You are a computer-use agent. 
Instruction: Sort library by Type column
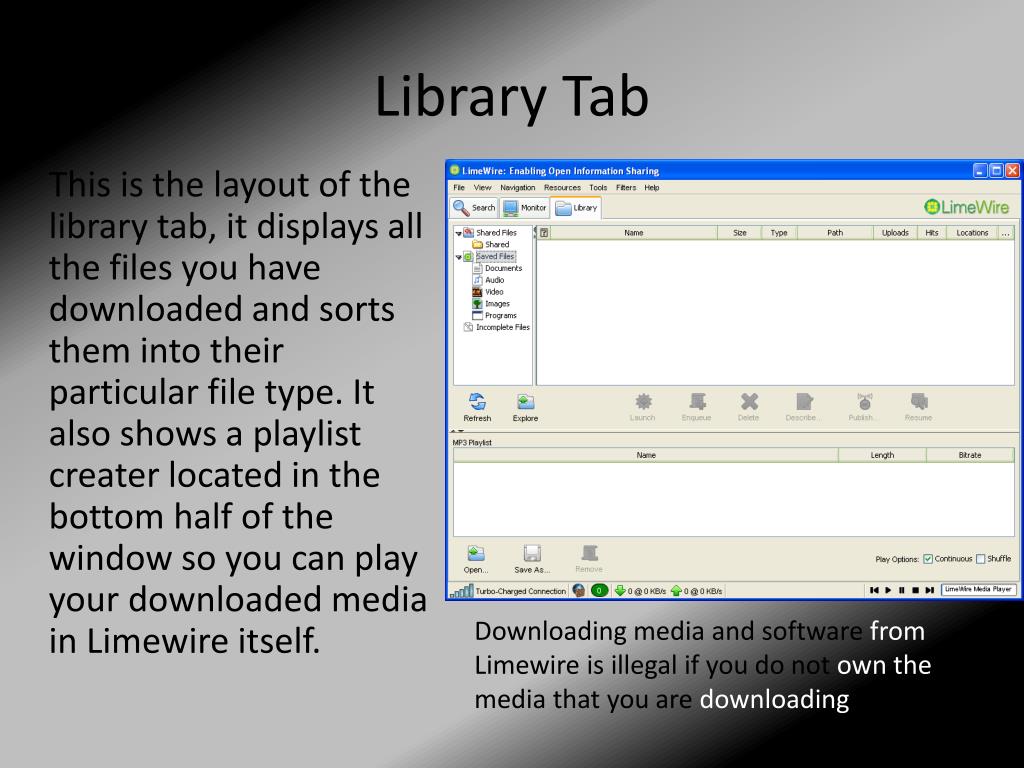pyautogui.click(x=779, y=232)
